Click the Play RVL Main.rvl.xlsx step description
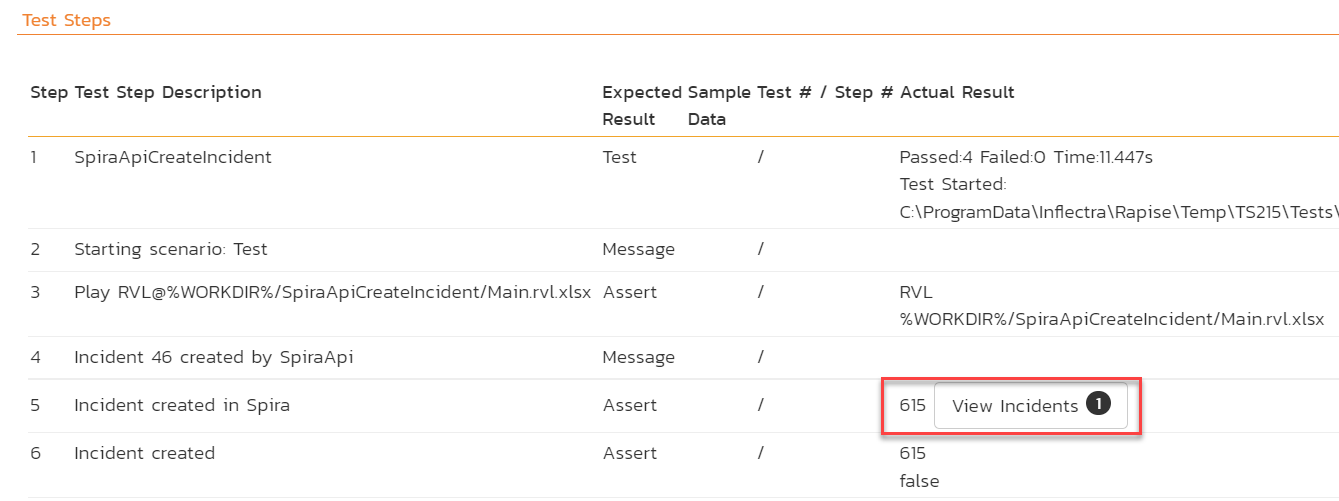 [x=332, y=293]
